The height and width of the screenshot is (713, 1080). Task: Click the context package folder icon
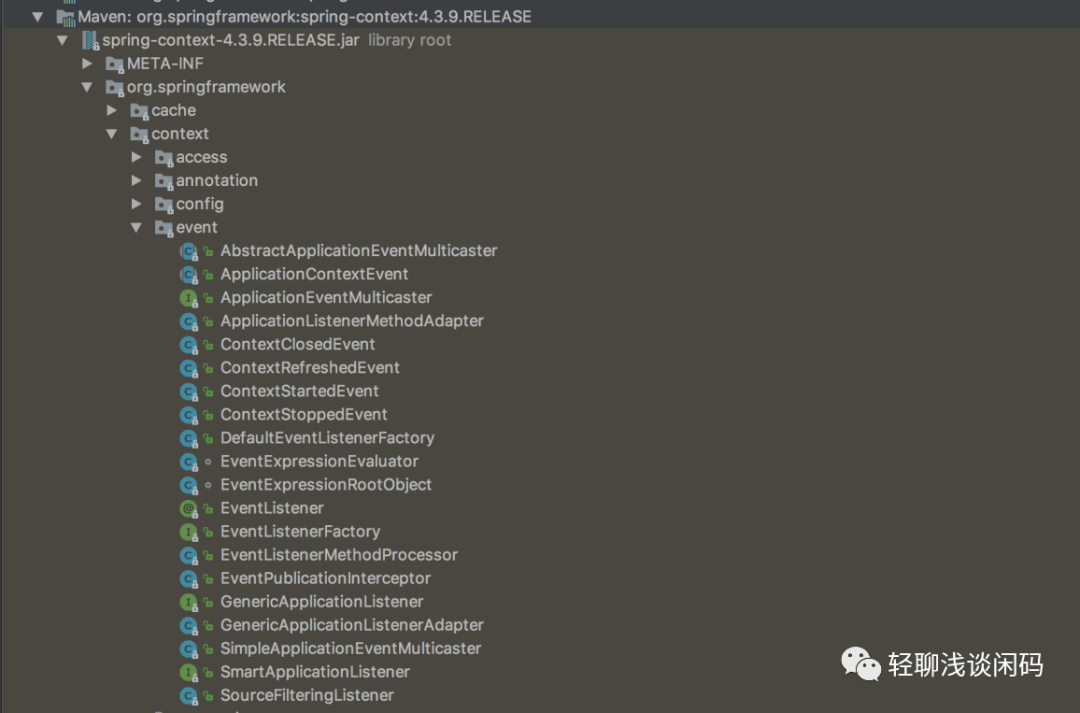pyautogui.click(x=139, y=134)
